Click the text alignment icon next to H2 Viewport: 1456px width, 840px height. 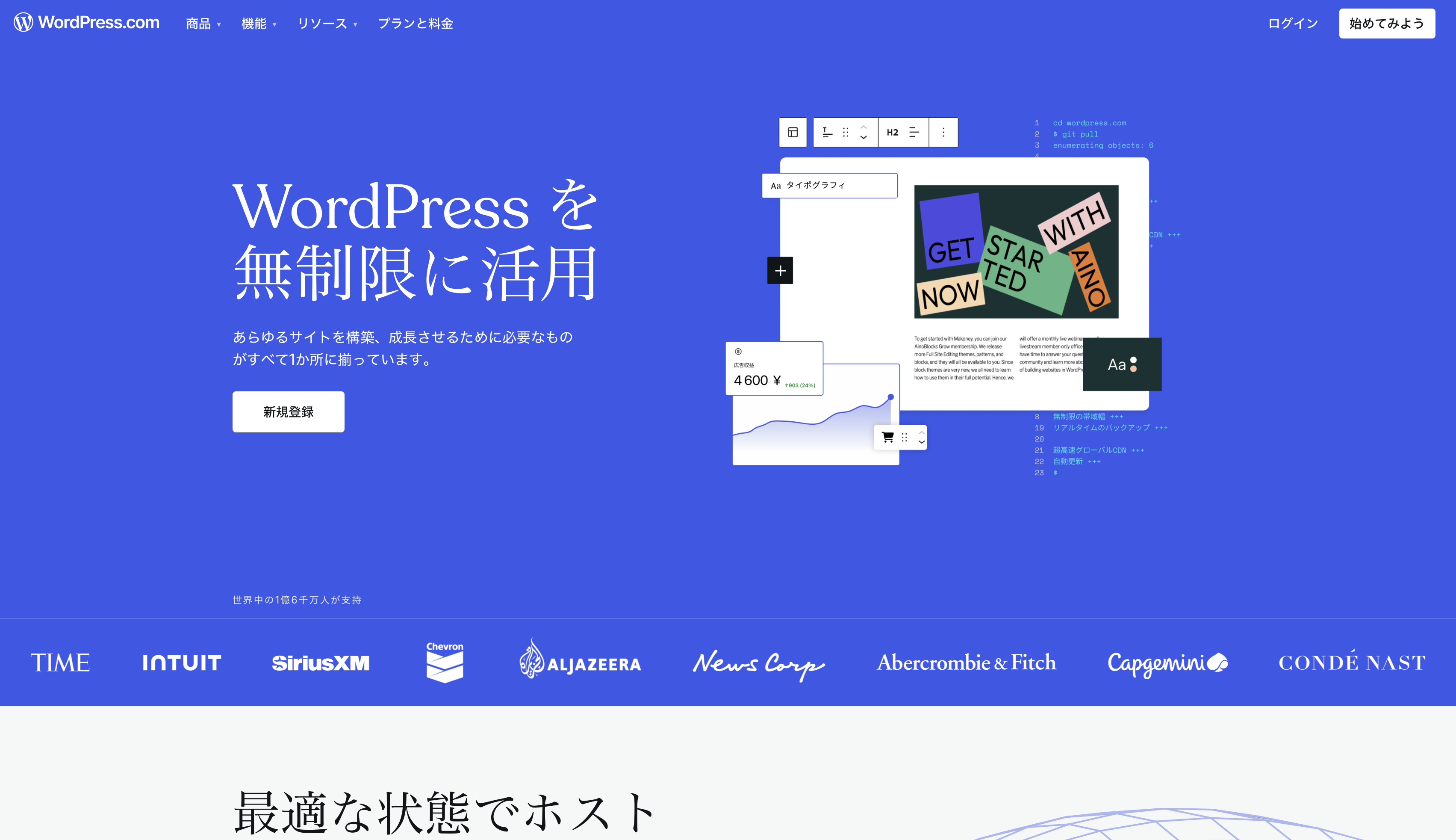click(x=914, y=132)
